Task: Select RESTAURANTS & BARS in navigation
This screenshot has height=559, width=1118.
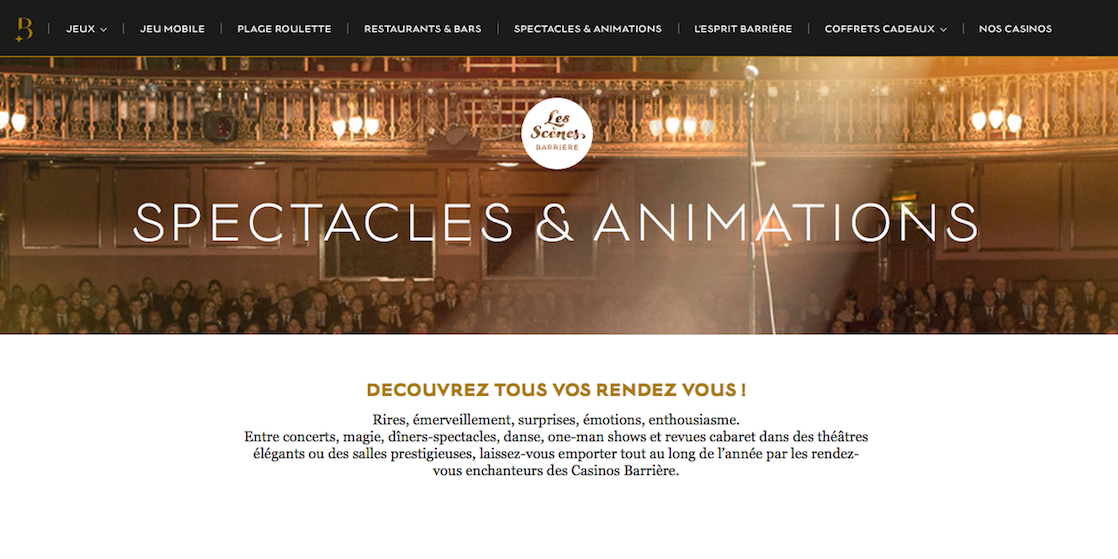Action: [422, 29]
